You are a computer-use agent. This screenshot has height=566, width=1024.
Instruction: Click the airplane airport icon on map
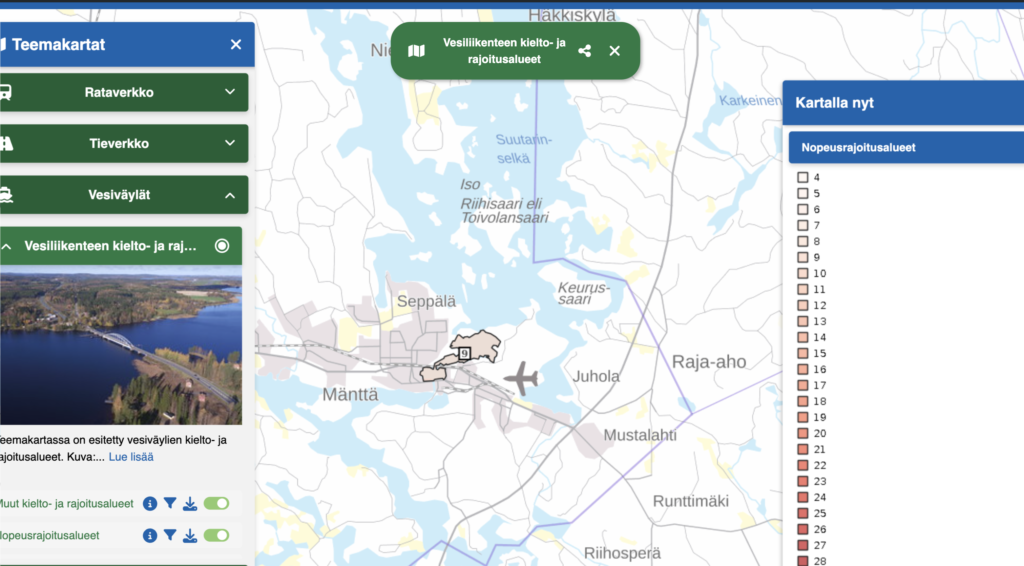pos(521,379)
